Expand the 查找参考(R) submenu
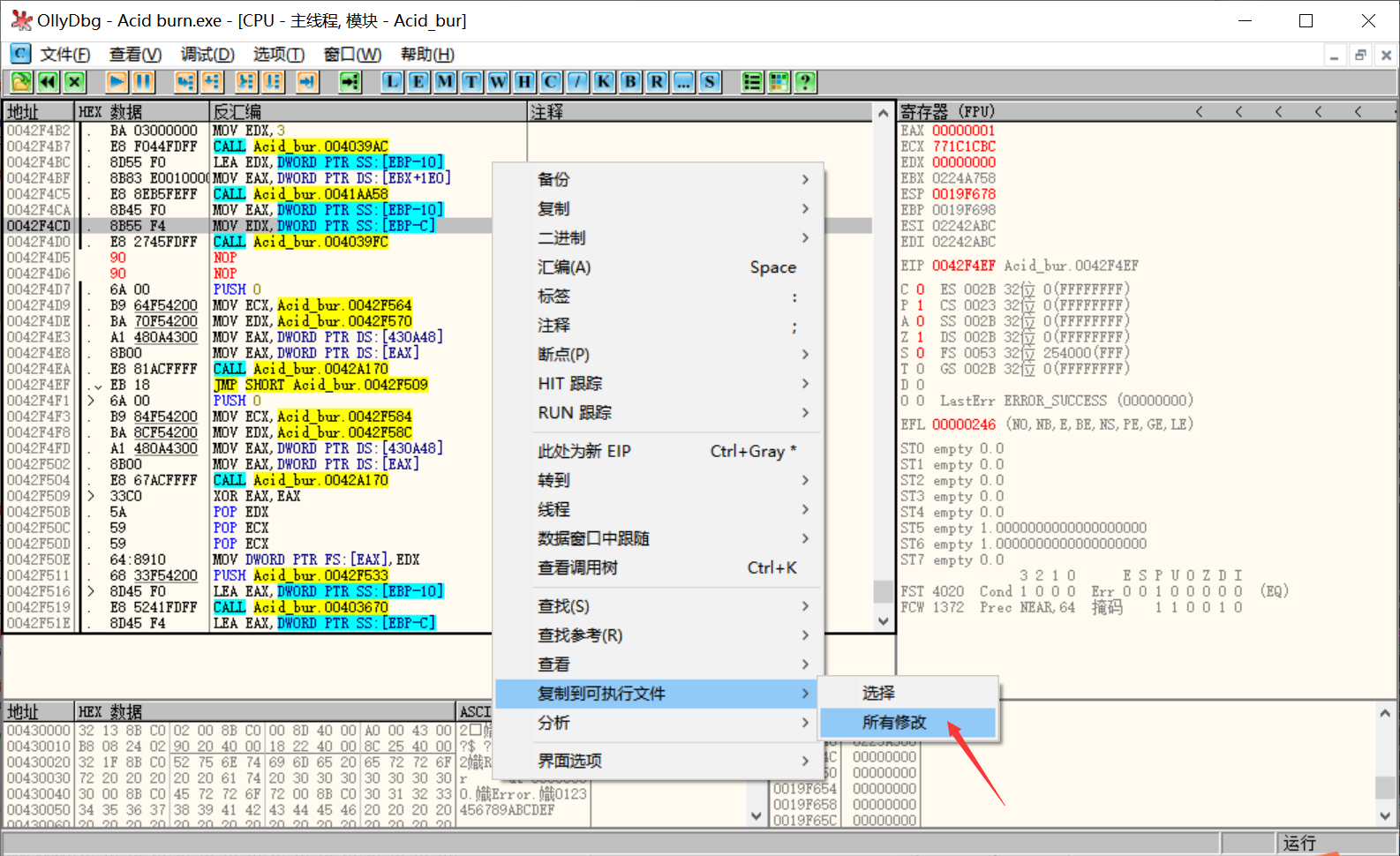1400x856 pixels. click(x=659, y=635)
